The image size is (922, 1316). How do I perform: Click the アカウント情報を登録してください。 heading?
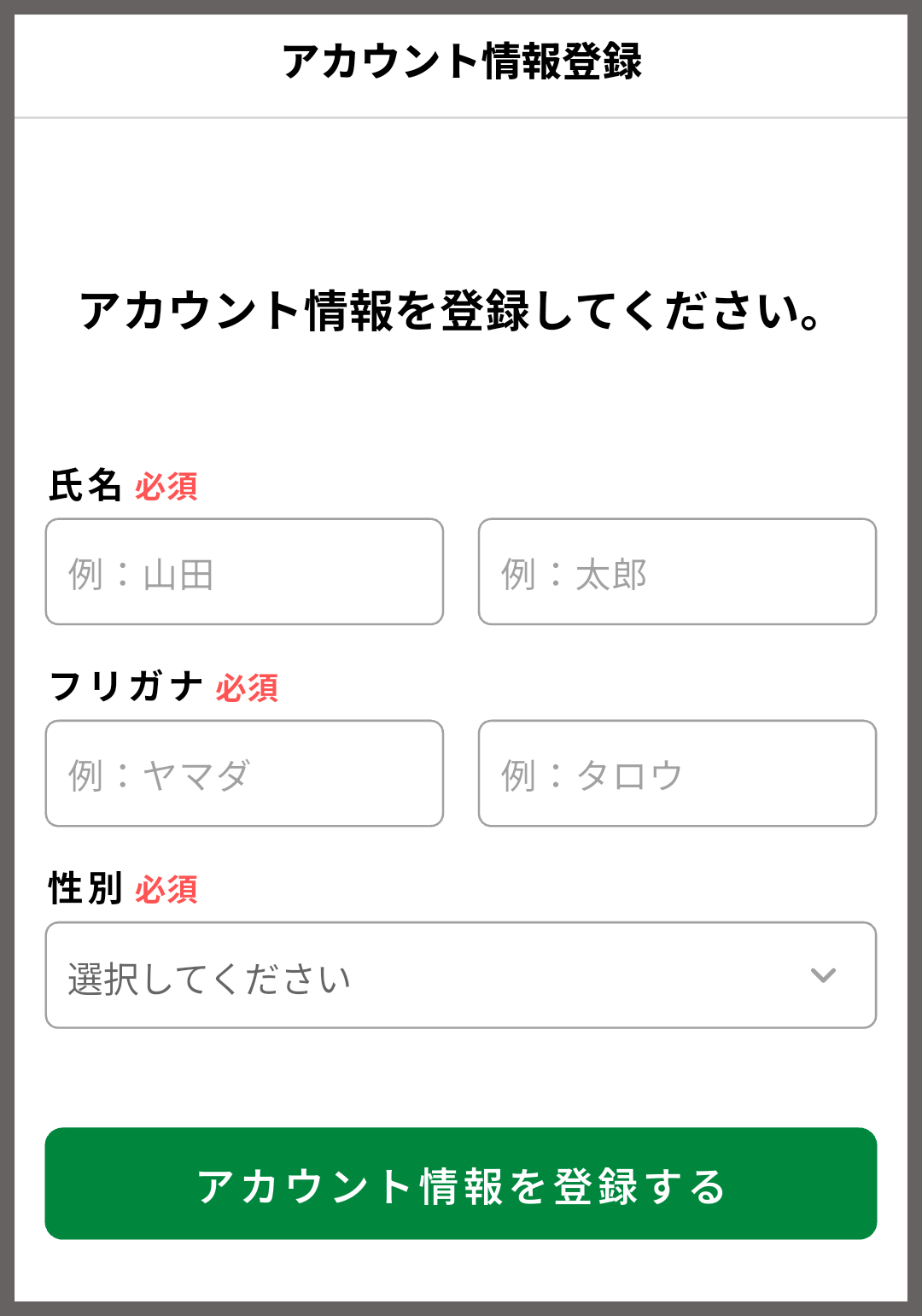[x=451, y=311]
